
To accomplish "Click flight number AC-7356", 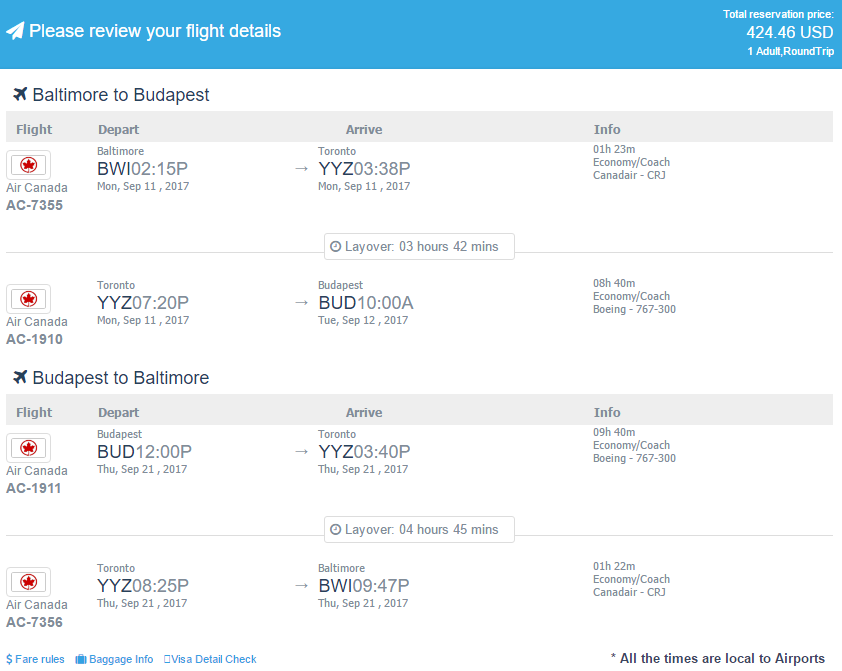I will [x=34, y=622].
